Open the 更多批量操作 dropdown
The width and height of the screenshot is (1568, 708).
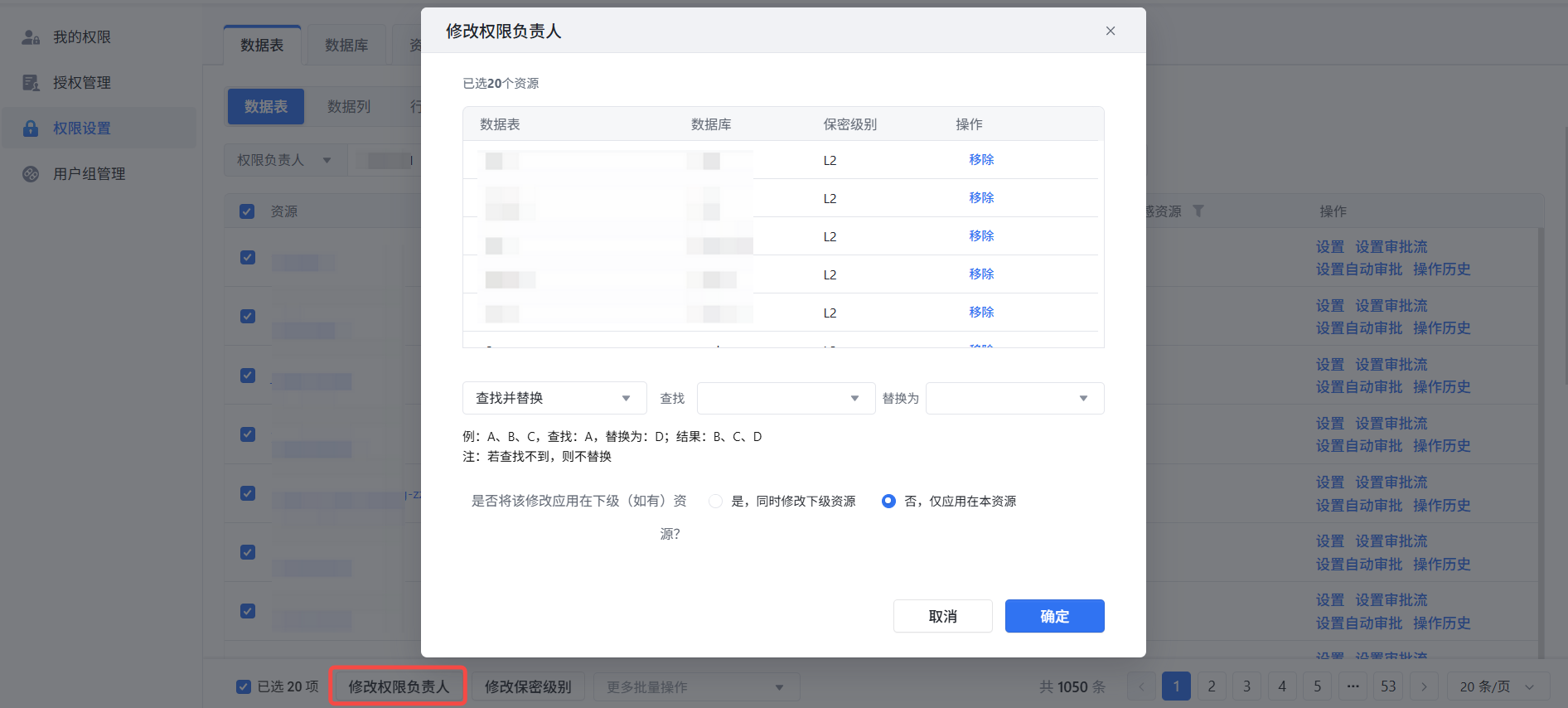696,686
